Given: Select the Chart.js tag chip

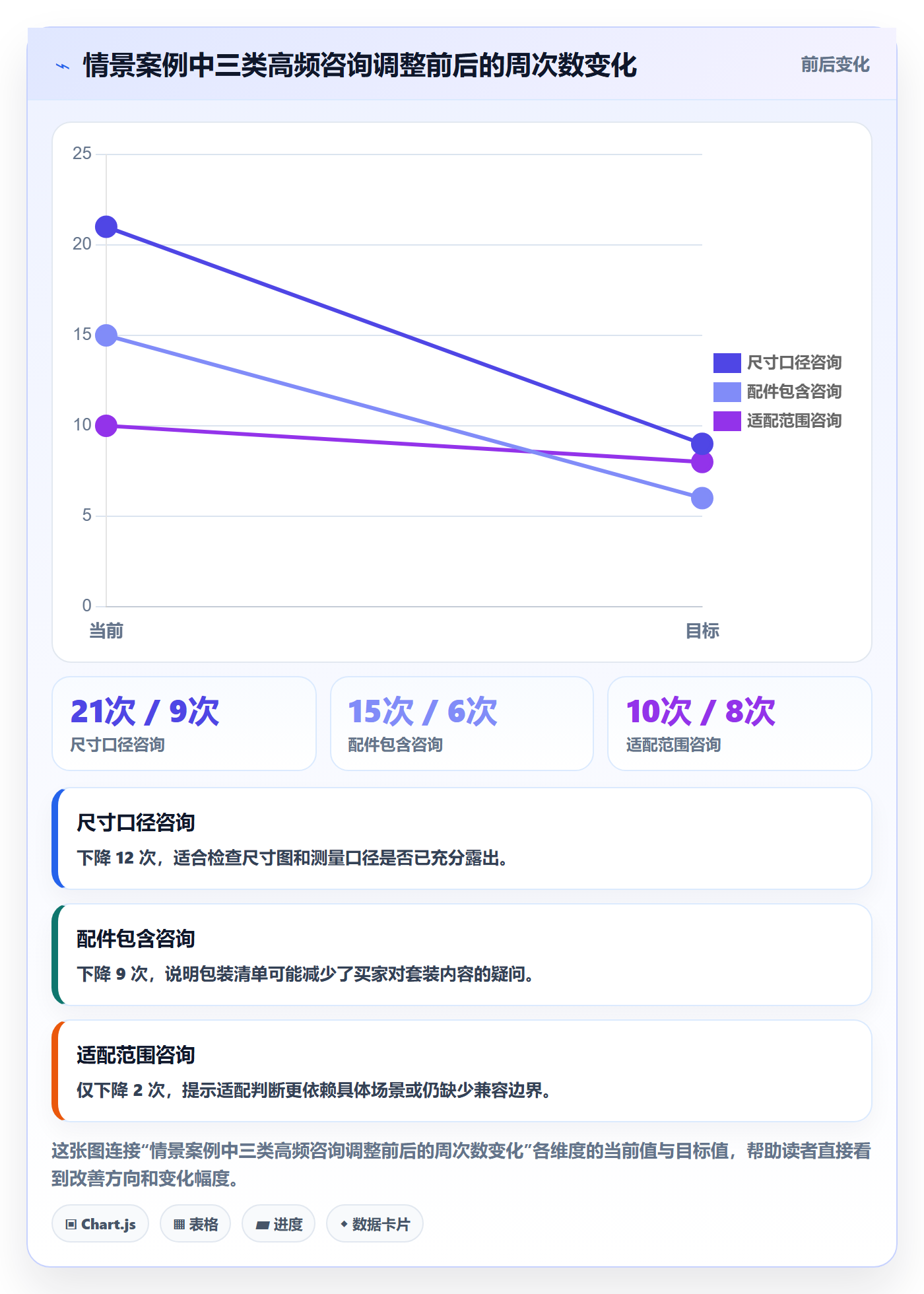Looking at the screenshot, I should (x=100, y=1224).
